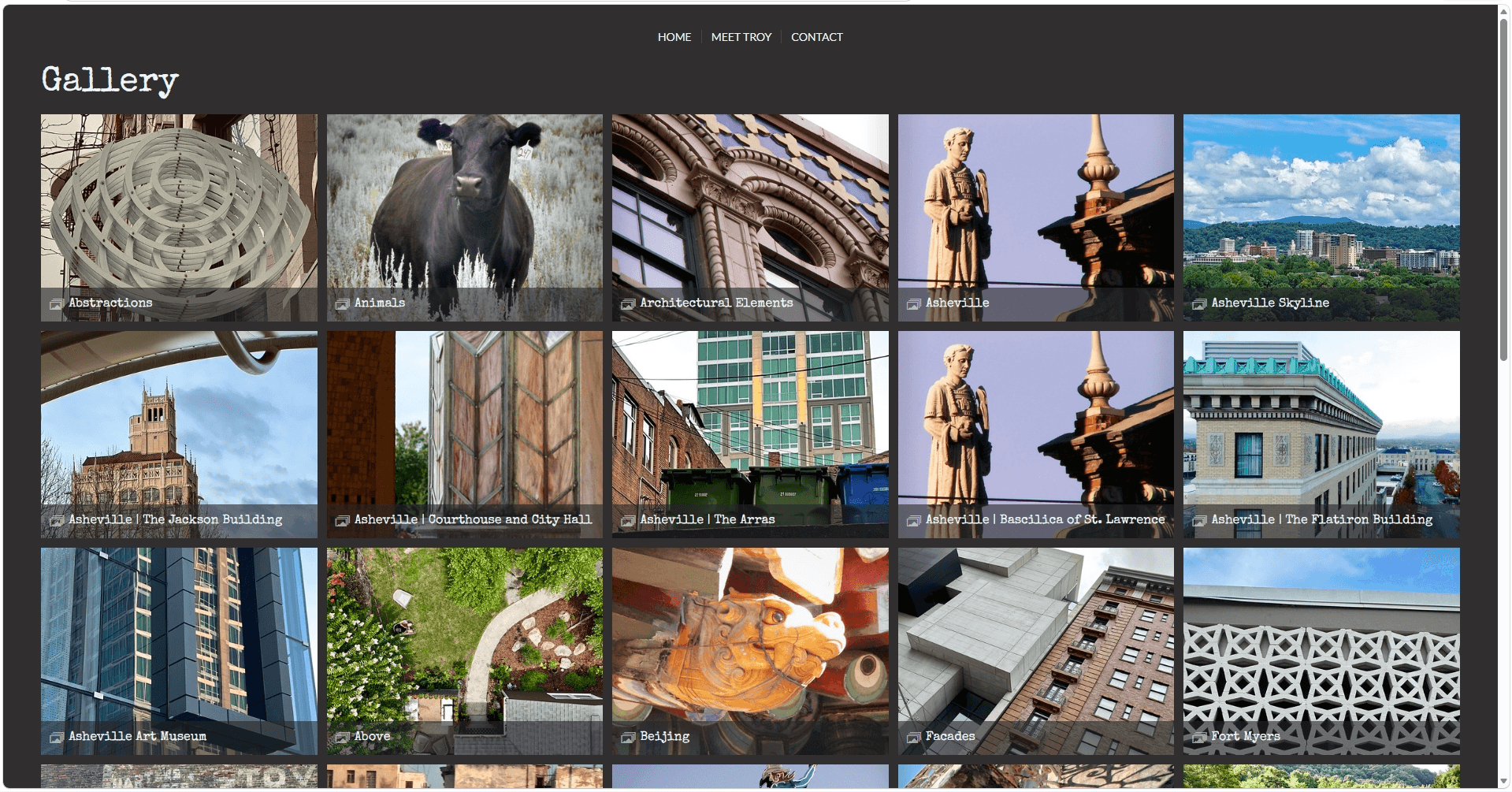Click the album icon beside Beijing
The height and width of the screenshot is (792, 1512).
coord(627,737)
